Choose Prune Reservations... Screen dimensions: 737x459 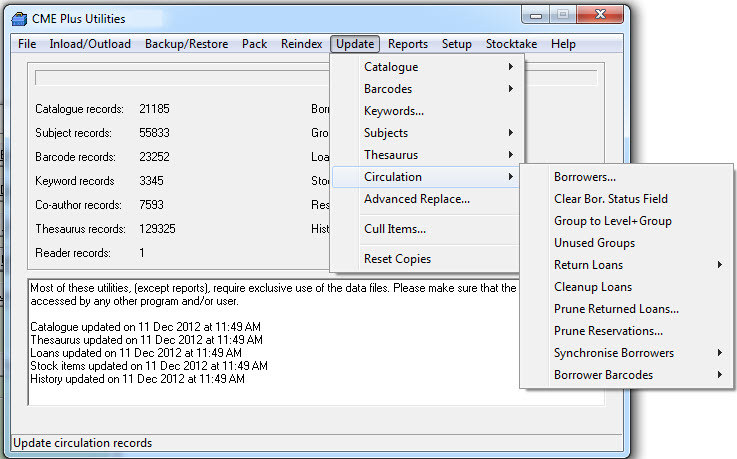click(x=627, y=331)
